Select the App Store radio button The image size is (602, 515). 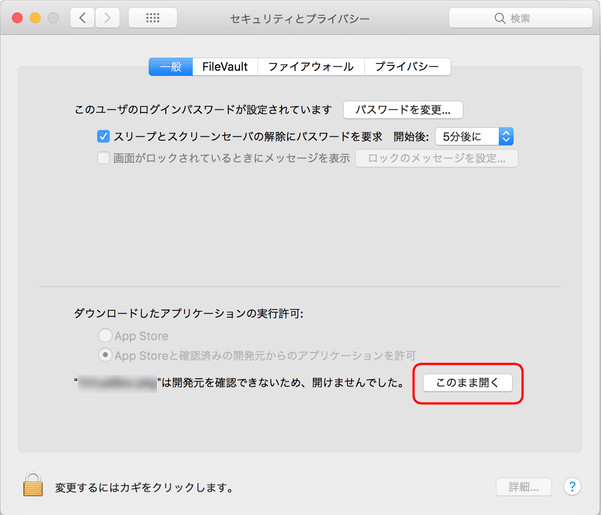[105, 336]
